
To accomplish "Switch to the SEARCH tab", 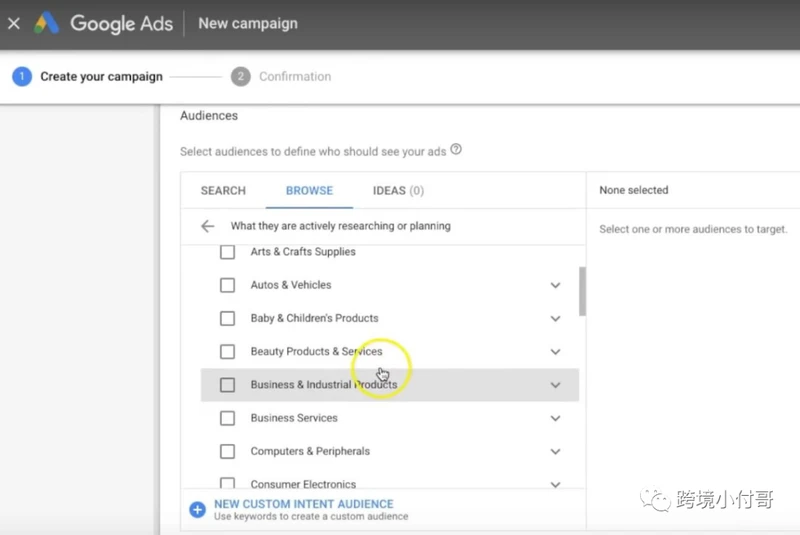I will point(223,191).
